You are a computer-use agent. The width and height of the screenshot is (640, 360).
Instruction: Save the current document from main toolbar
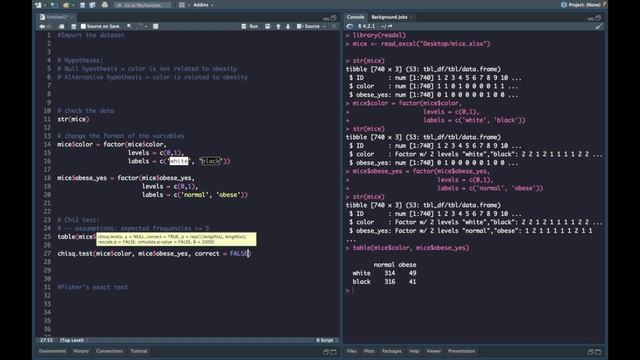pos(82,5)
